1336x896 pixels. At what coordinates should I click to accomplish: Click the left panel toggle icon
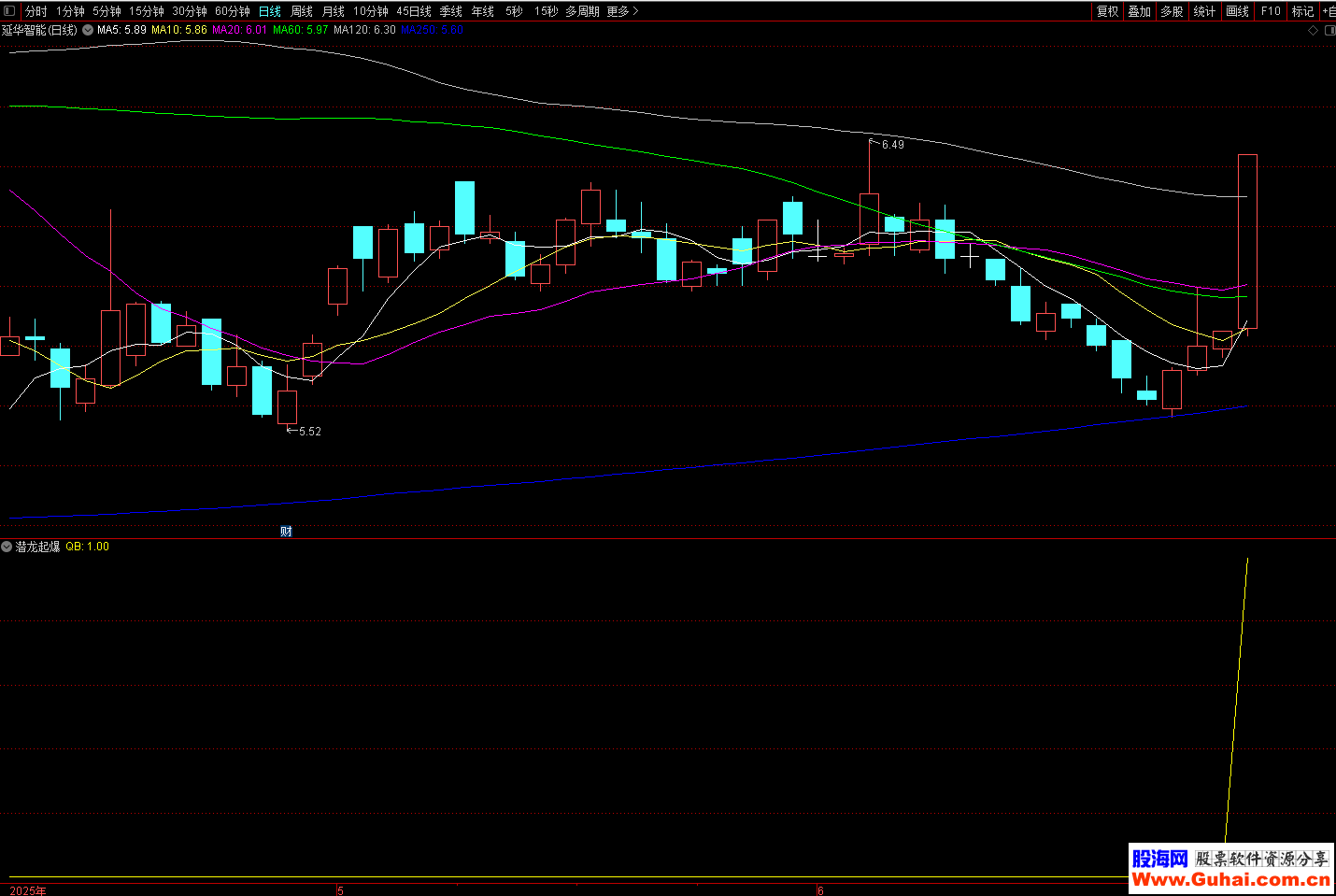click(9, 11)
